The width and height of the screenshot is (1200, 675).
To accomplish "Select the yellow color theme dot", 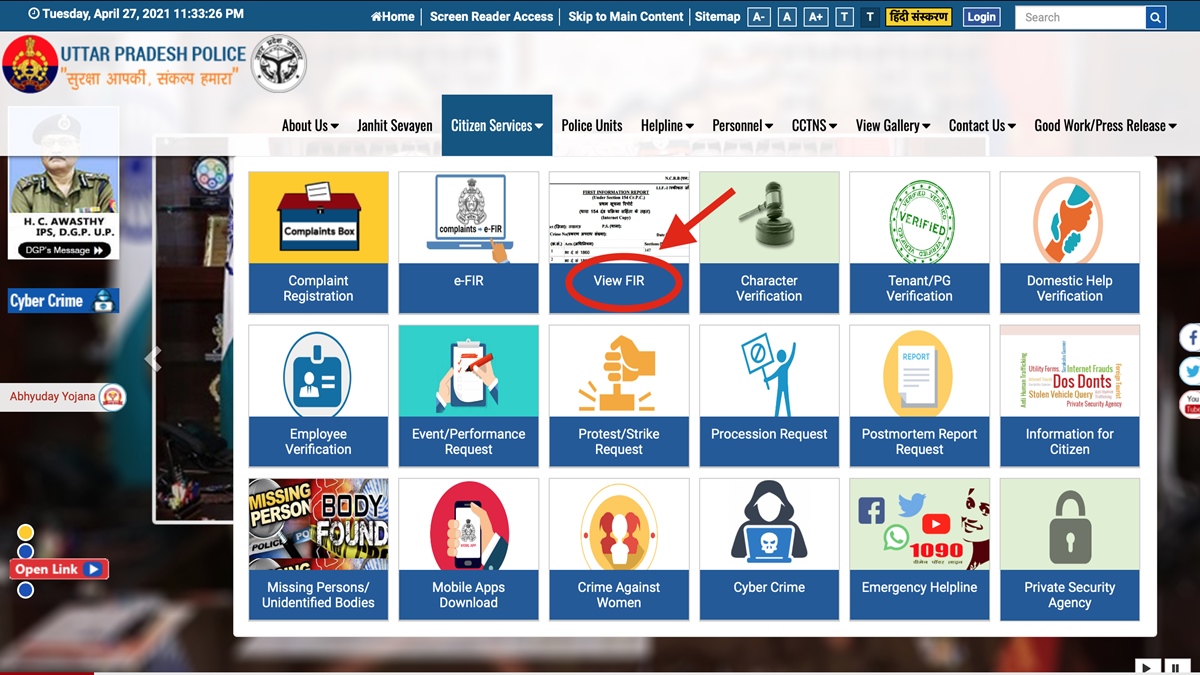I will tap(26, 533).
